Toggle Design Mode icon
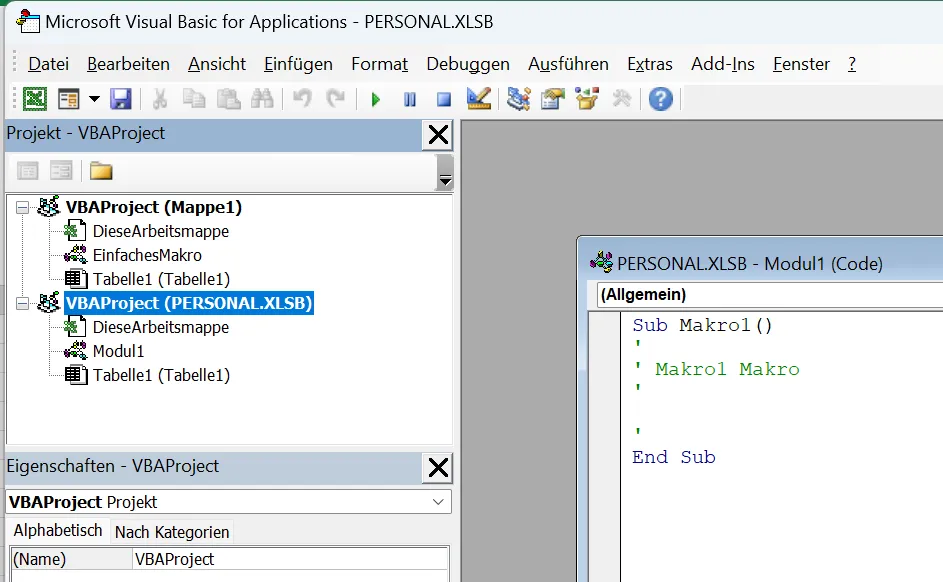This screenshot has height=582, width=943. 479,99
